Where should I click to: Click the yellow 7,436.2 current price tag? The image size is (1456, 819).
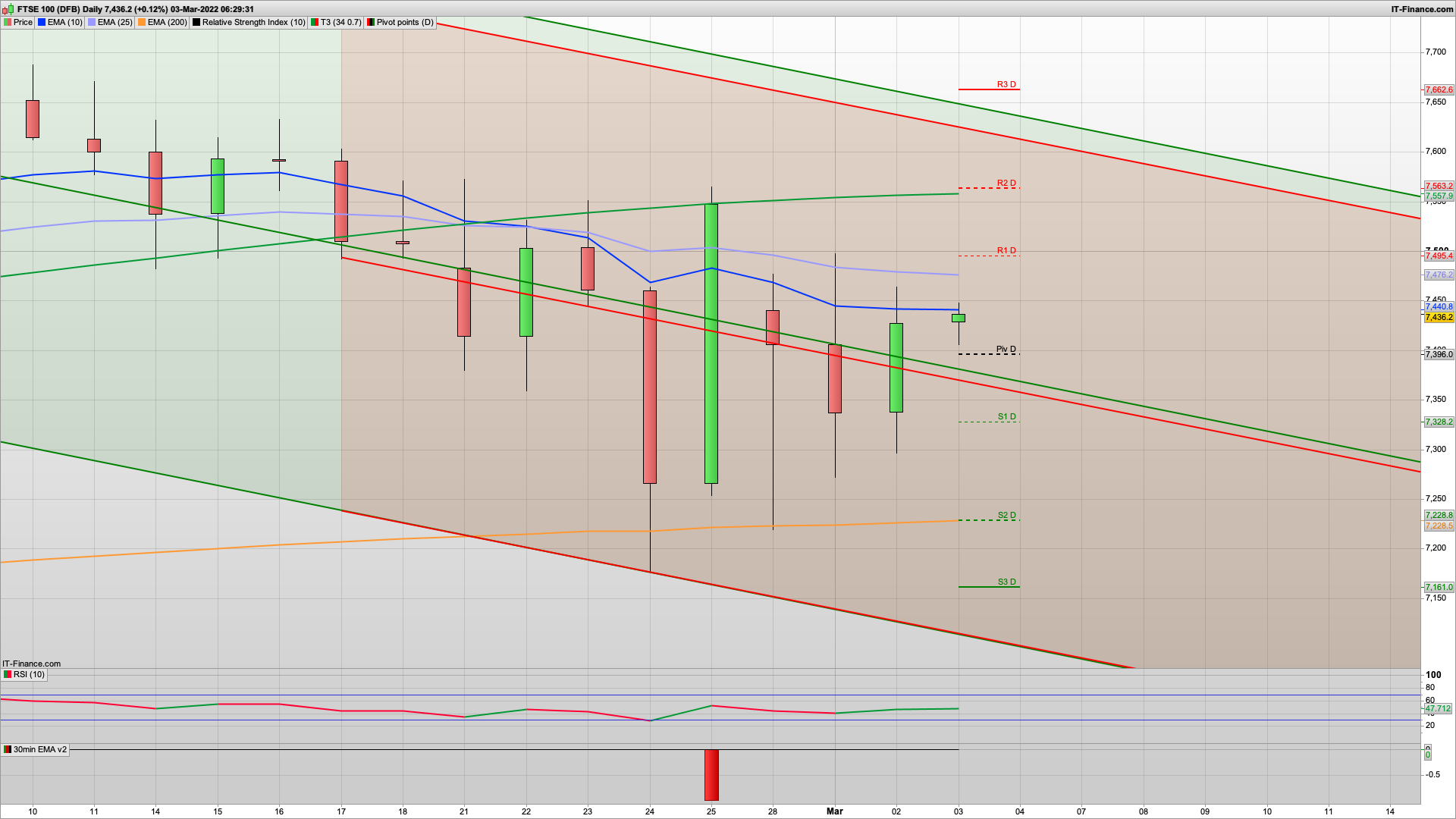tap(1439, 317)
